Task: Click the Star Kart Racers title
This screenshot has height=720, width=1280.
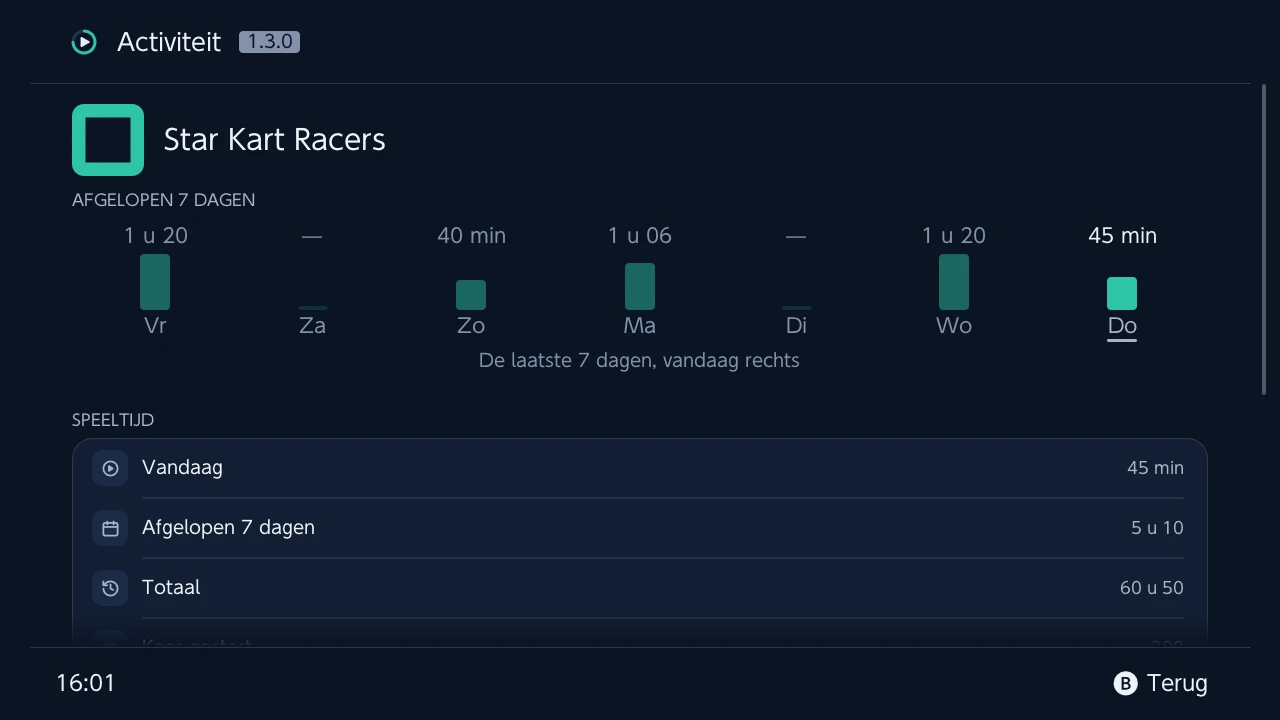Action: (x=275, y=140)
